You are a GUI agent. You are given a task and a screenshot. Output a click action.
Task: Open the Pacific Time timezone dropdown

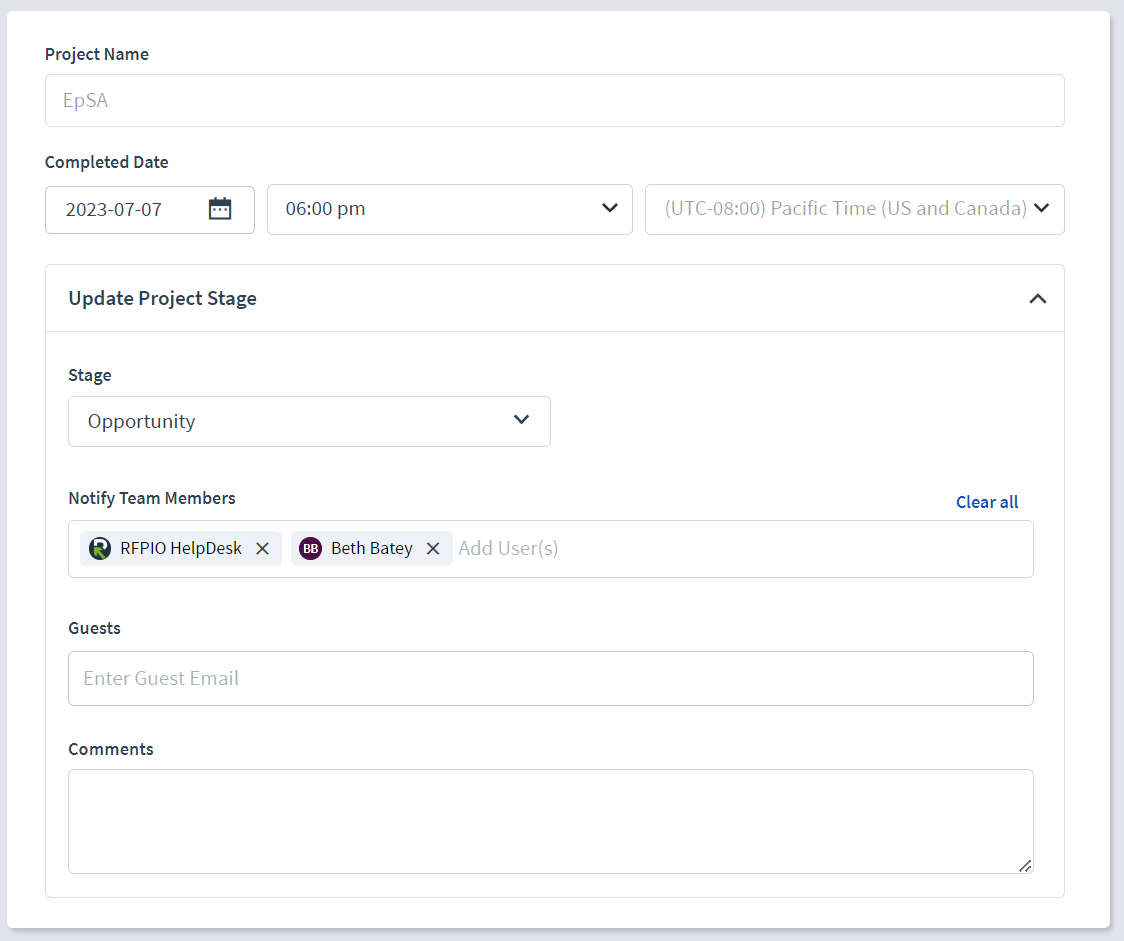pos(854,209)
